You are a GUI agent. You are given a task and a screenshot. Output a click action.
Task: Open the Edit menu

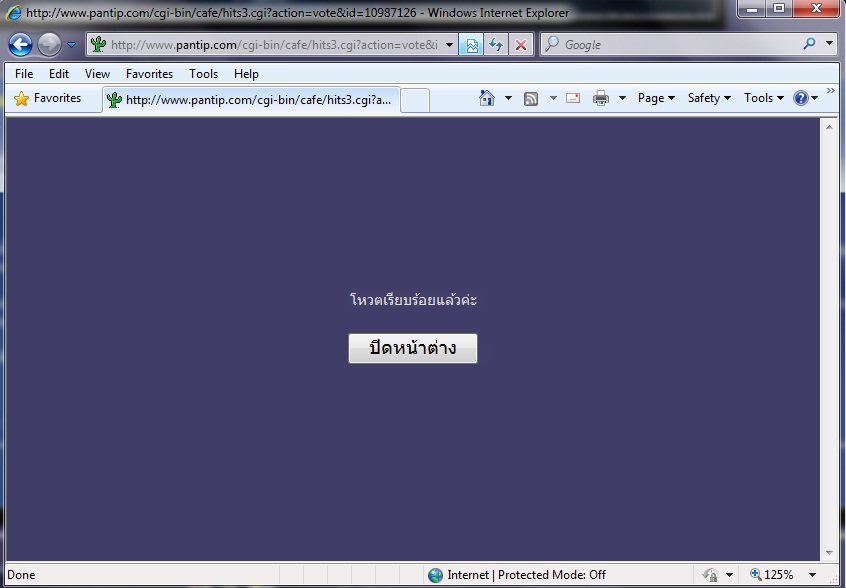coord(59,74)
